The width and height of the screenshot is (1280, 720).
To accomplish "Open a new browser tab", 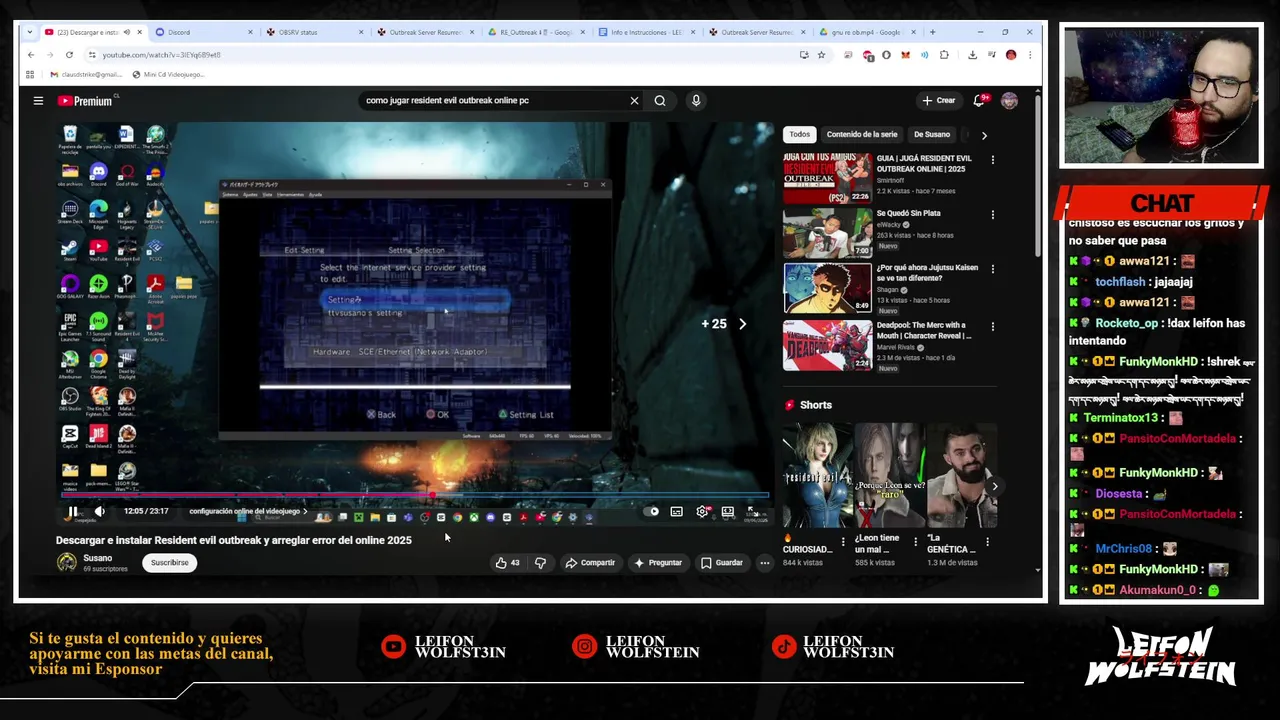I will (x=932, y=32).
